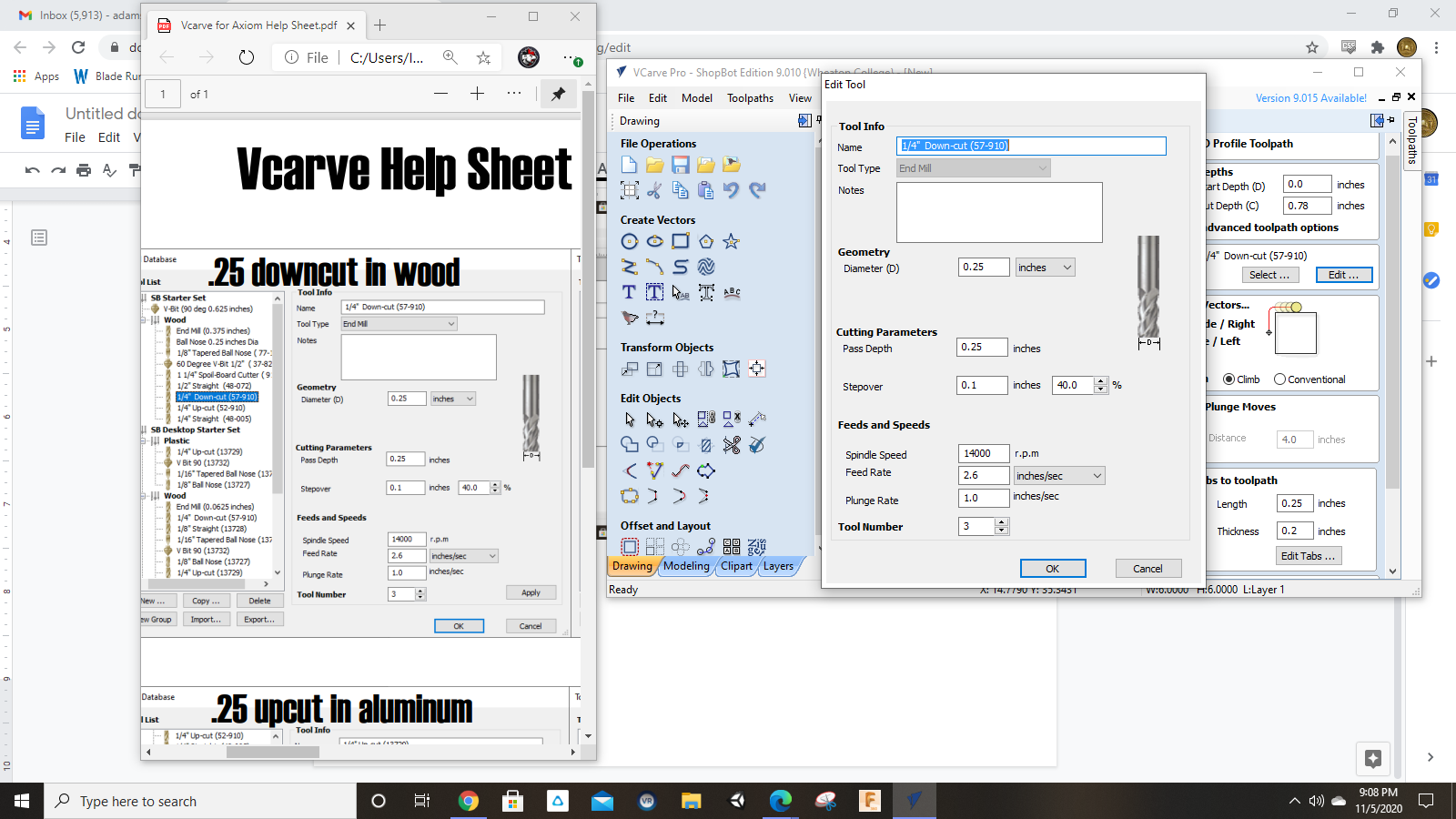Choose the Draw Arc tool
Viewport: 1456px width, 819px height.
(654, 267)
